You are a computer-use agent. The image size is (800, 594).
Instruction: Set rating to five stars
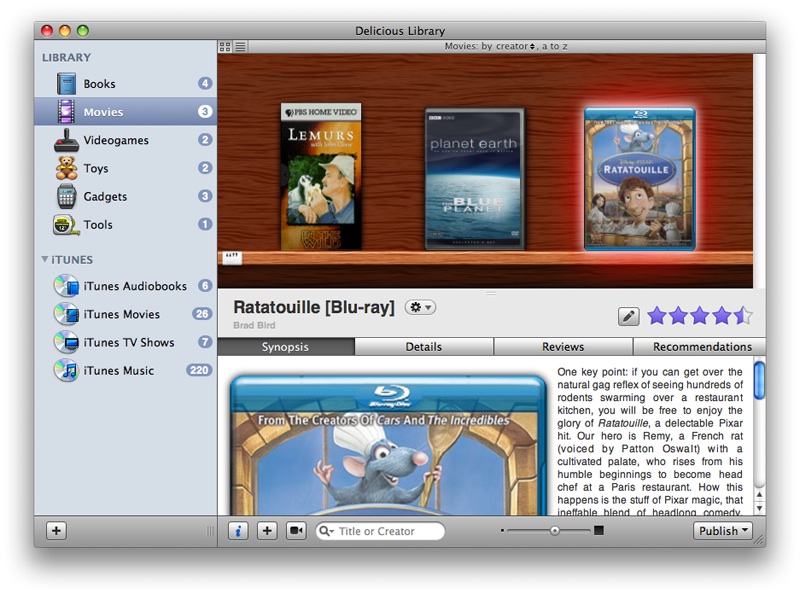pos(743,316)
